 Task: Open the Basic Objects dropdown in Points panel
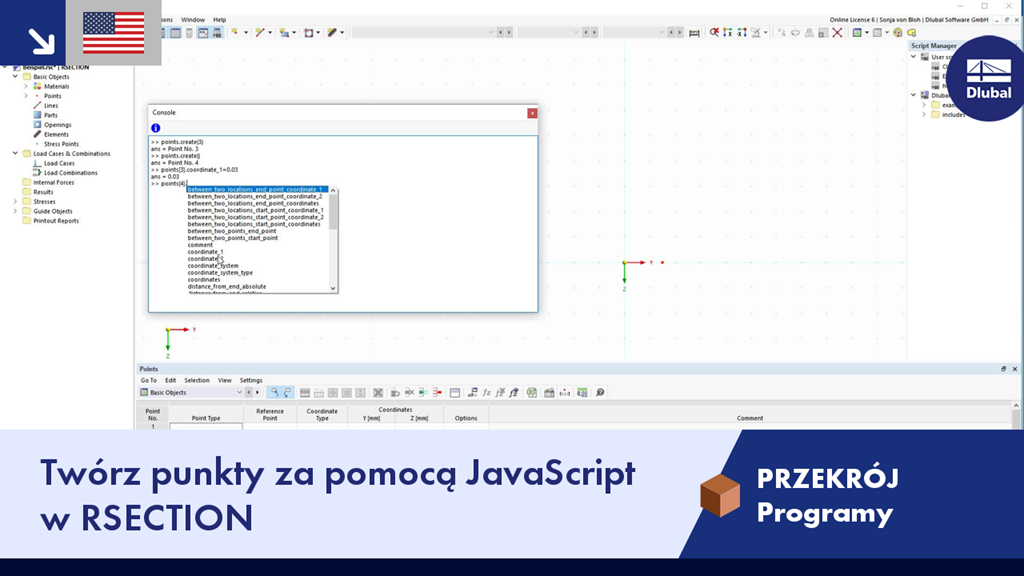click(191, 392)
